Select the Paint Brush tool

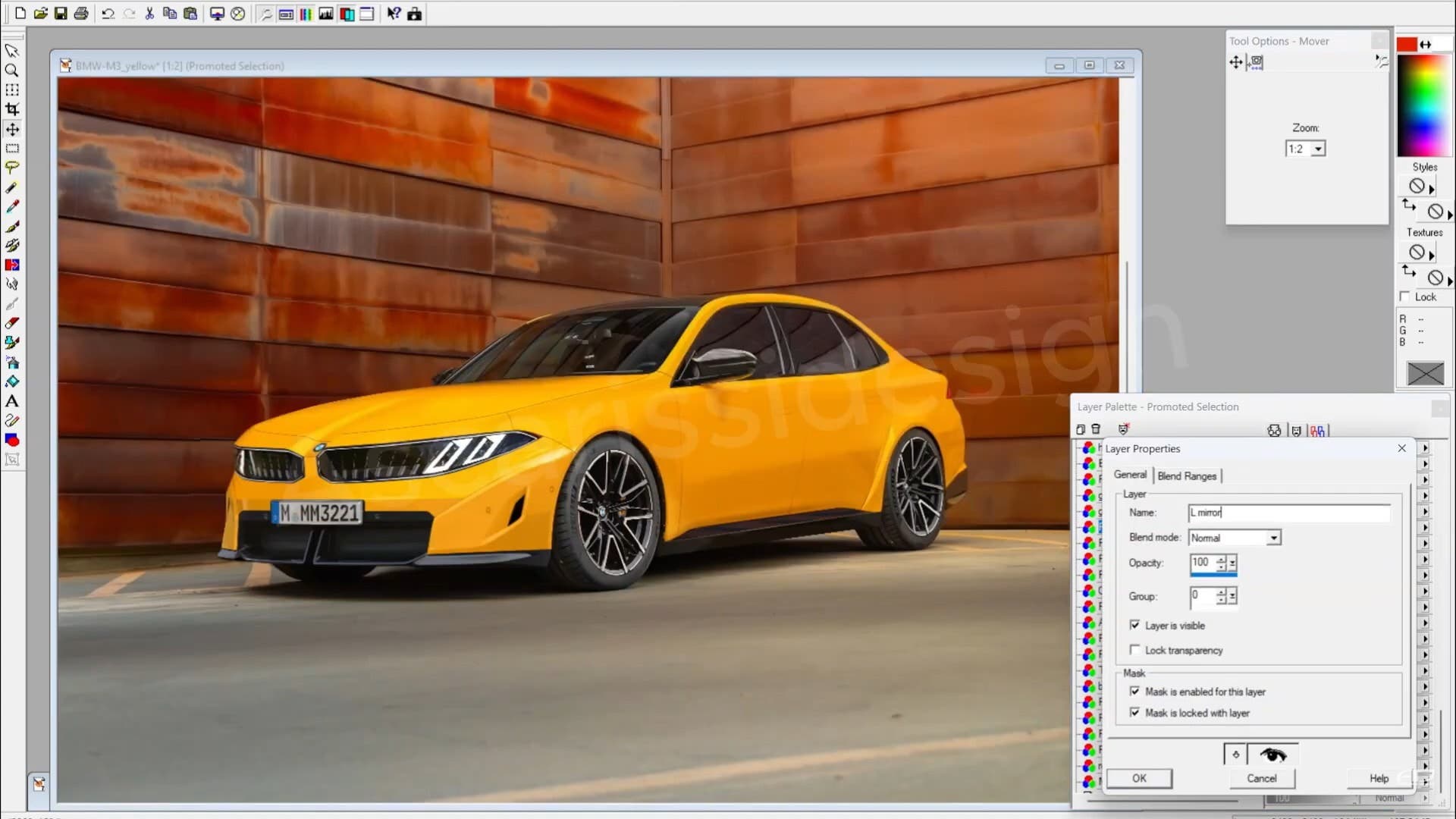coord(12,226)
